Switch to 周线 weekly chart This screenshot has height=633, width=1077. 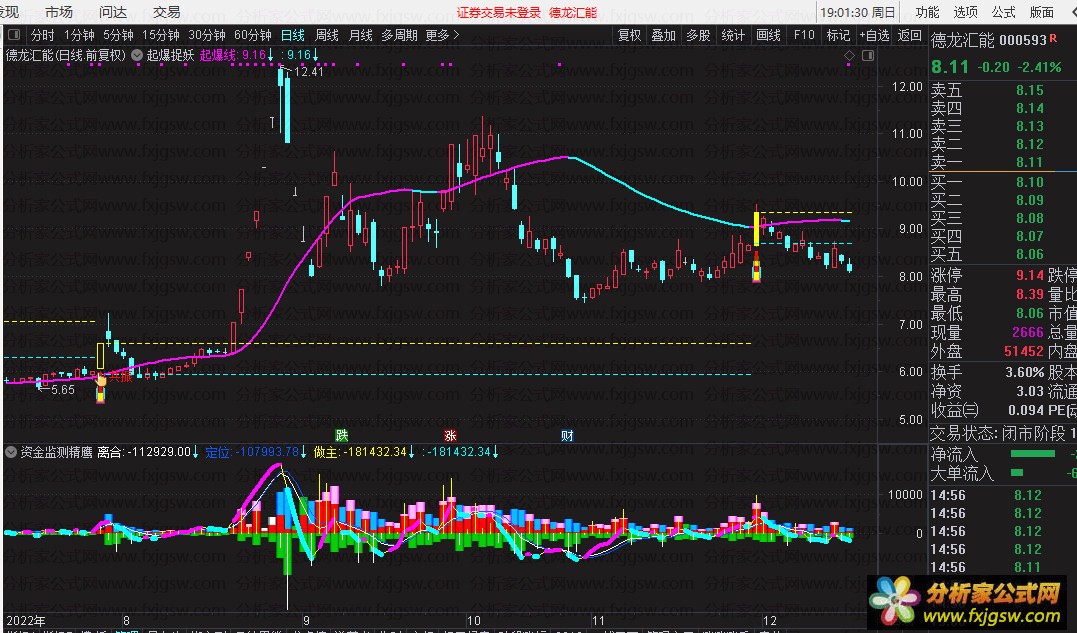(x=327, y=34)
